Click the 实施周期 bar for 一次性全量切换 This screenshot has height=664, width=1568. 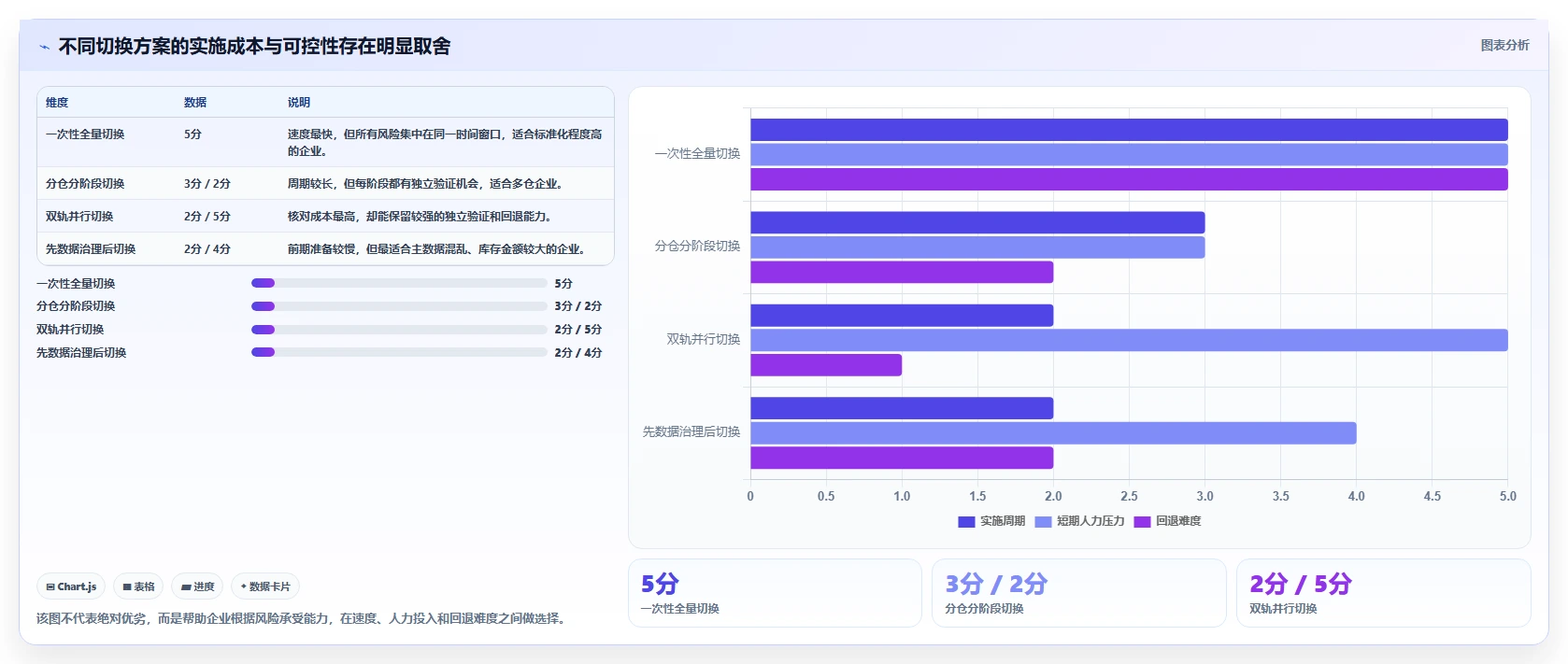tap(1129, 130)
